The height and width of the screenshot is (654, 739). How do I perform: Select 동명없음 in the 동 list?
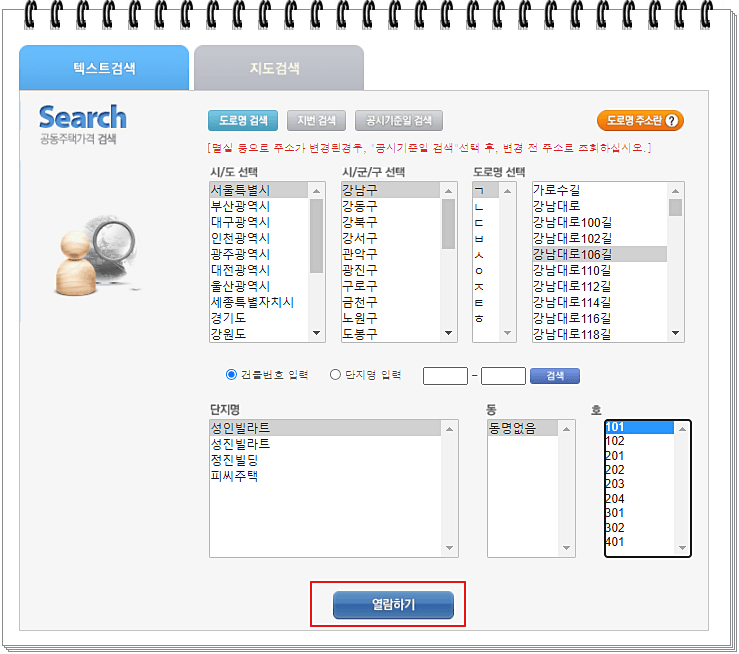(523, 428)
